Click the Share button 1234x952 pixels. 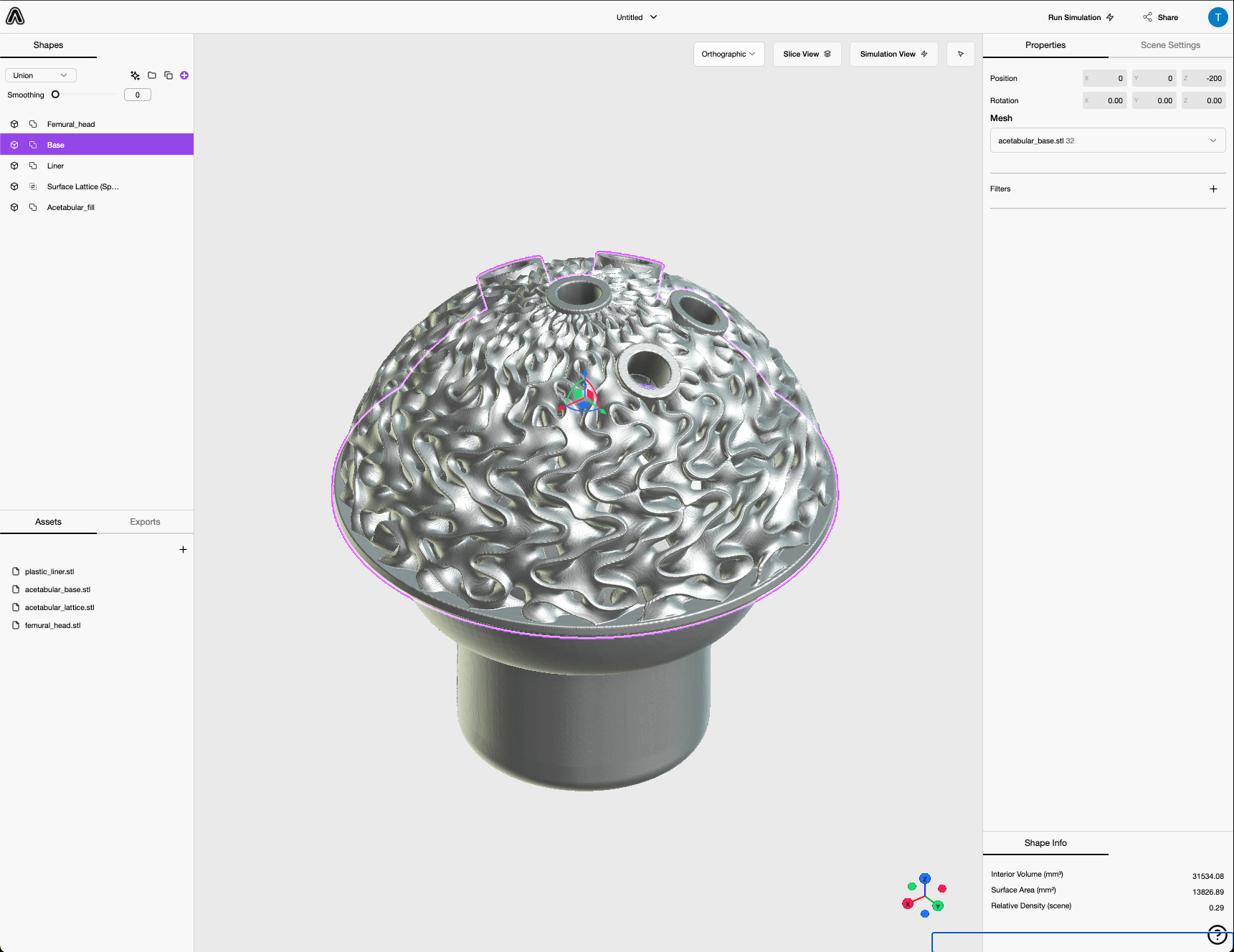tap(1160, 17)
